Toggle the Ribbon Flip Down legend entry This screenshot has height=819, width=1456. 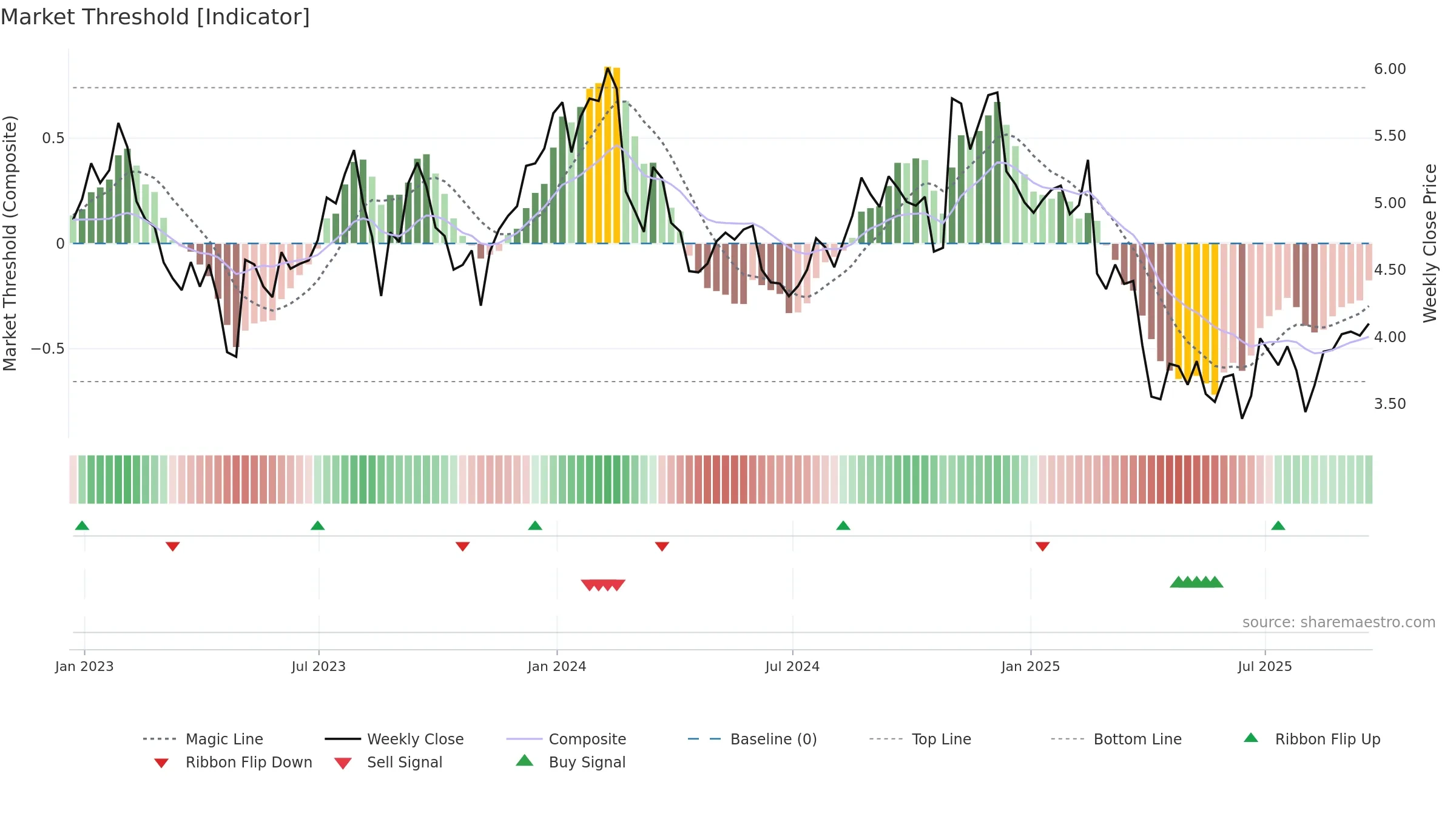232,763
